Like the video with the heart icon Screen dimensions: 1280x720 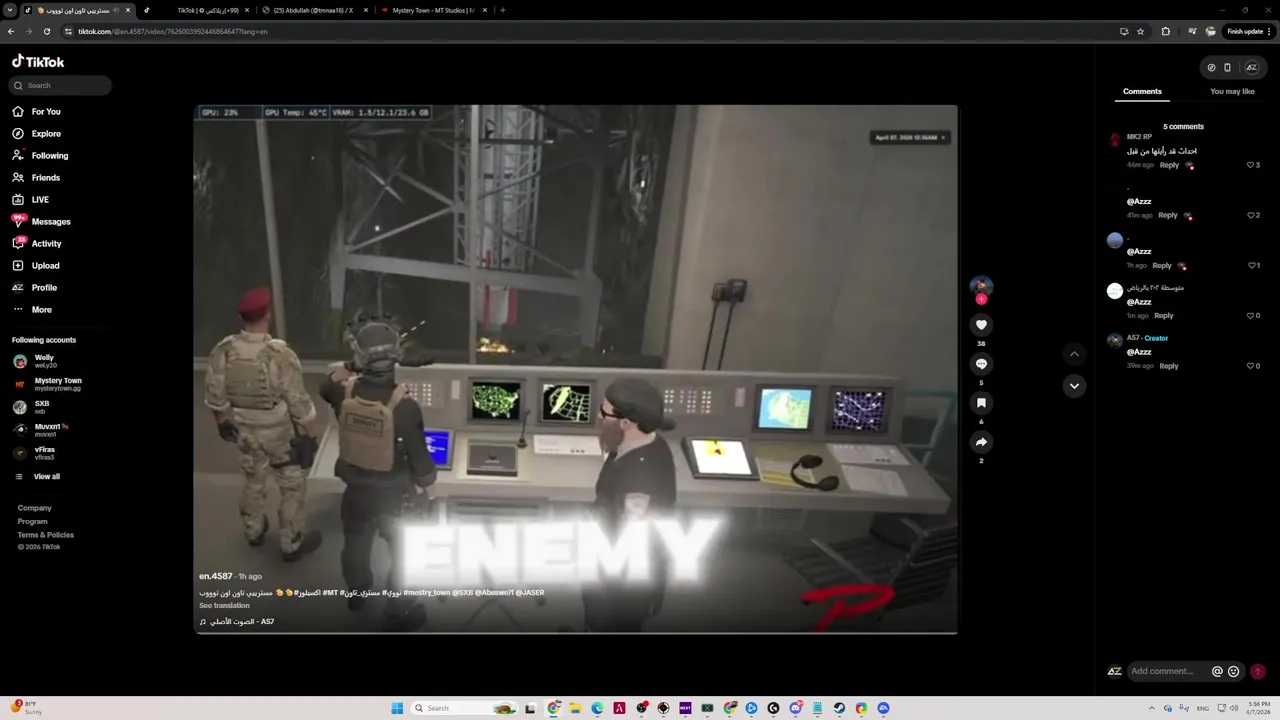(x=981, y=325)
